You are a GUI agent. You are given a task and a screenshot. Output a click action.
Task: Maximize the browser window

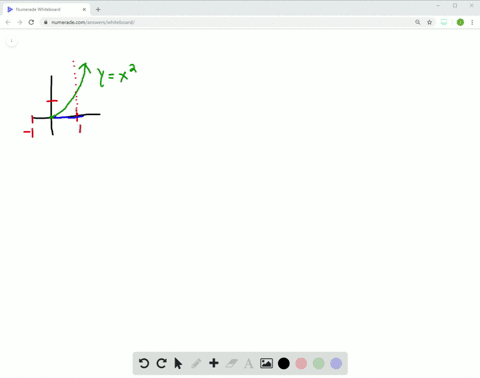[455, 6]
